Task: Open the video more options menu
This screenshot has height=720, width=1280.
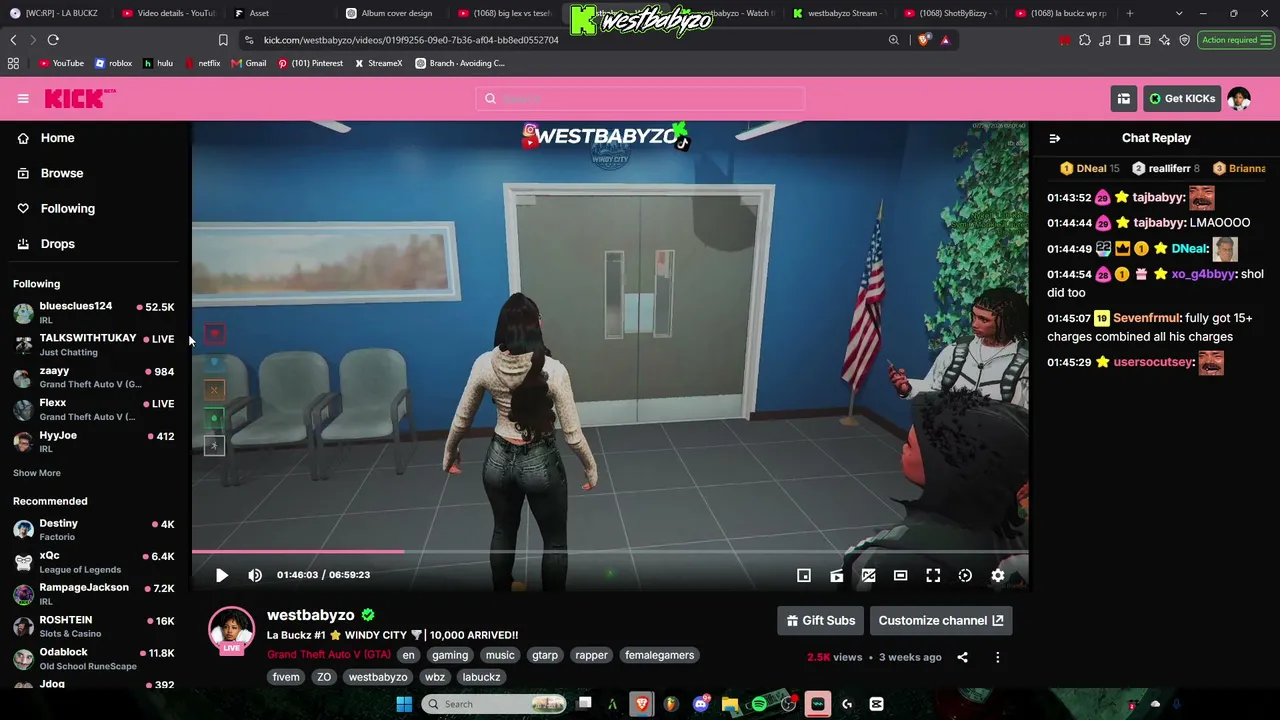Action: click(997, 657)
